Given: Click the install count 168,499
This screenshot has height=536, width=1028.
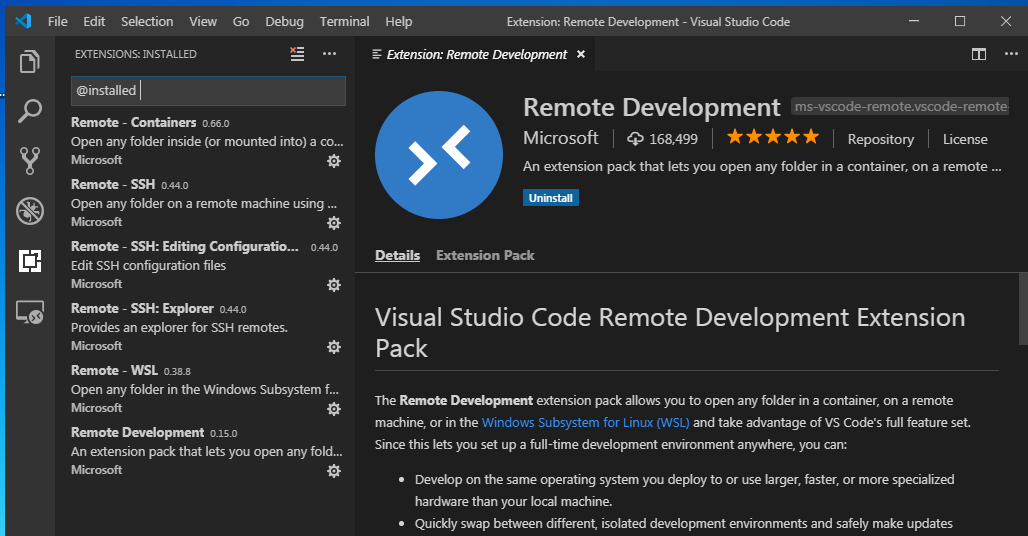Looking at the screenshot, I should [x=663, y=139].
